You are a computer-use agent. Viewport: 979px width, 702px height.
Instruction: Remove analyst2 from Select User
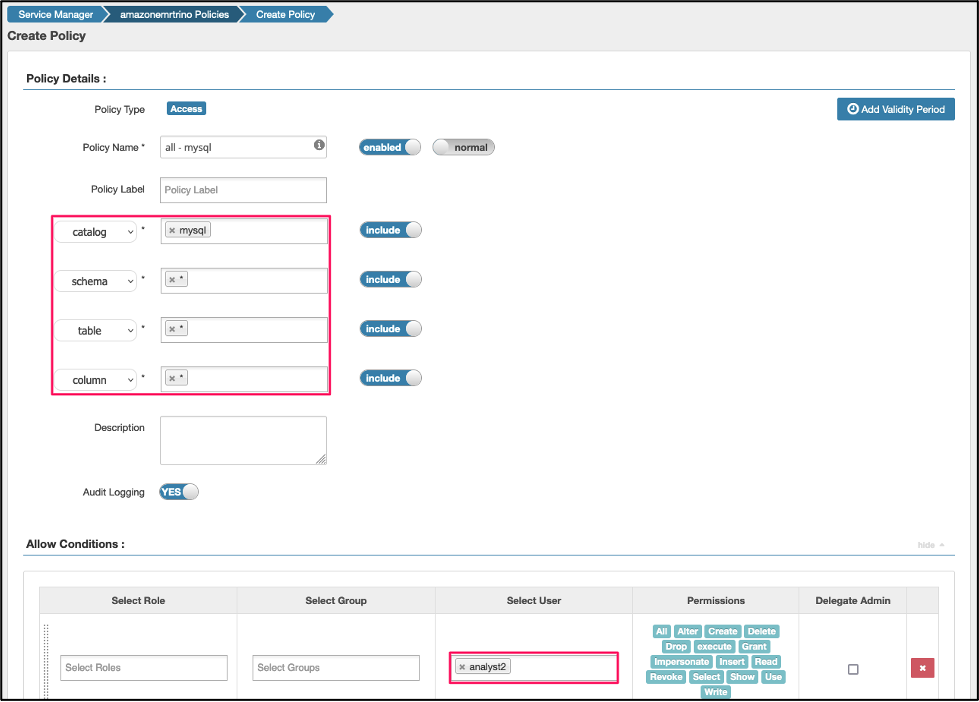[x=462, y=667]
